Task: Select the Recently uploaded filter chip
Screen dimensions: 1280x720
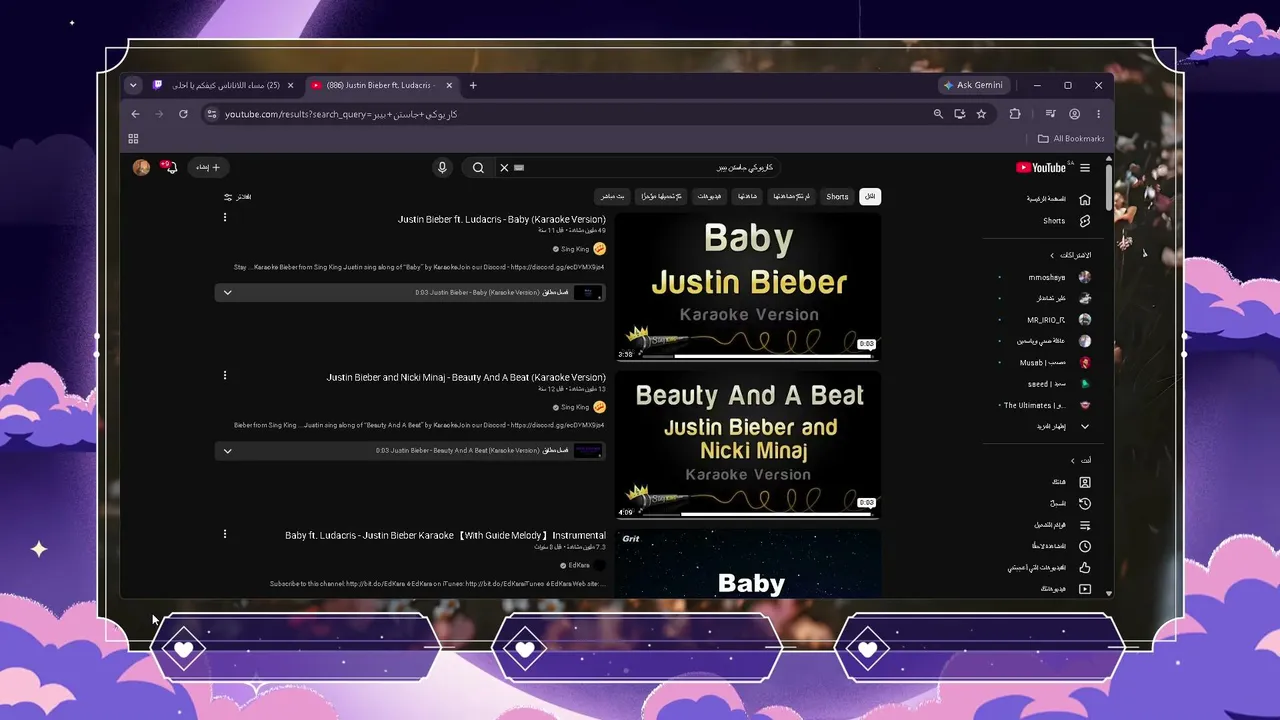Action: (x=659, y=196)
